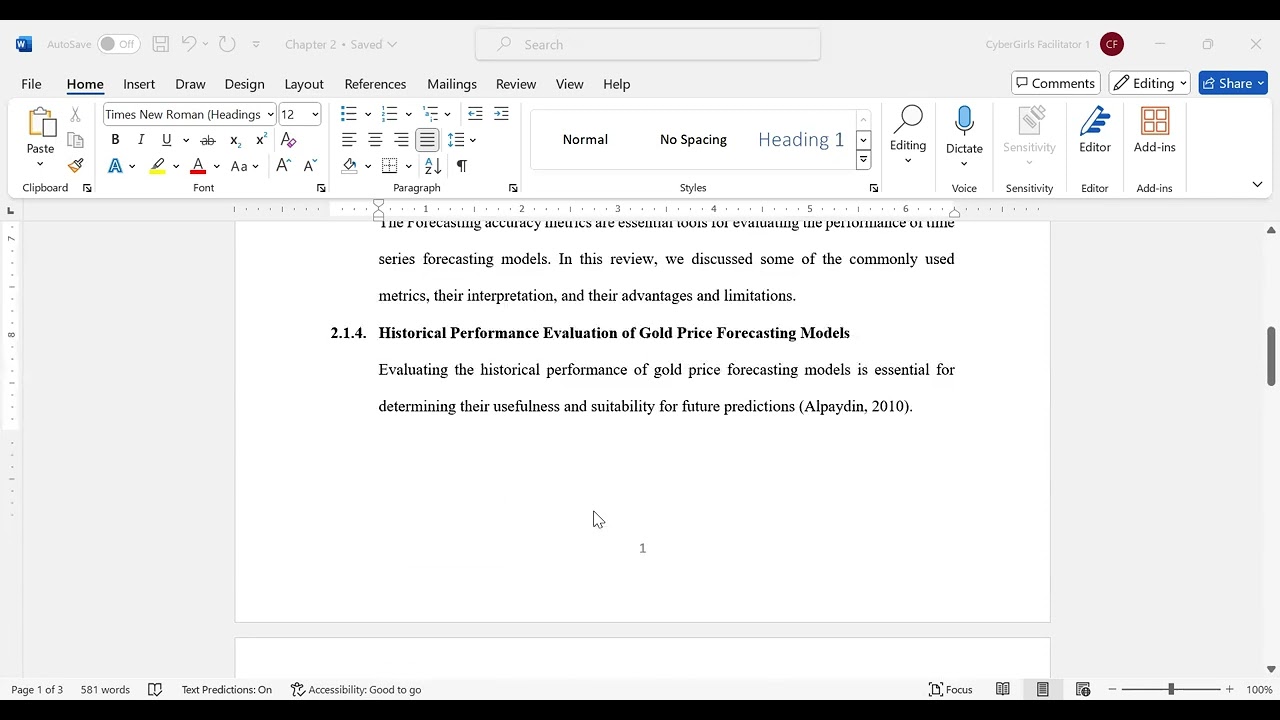1280x720 pixels.
Task: Align text right
Action: coord(401,140)
